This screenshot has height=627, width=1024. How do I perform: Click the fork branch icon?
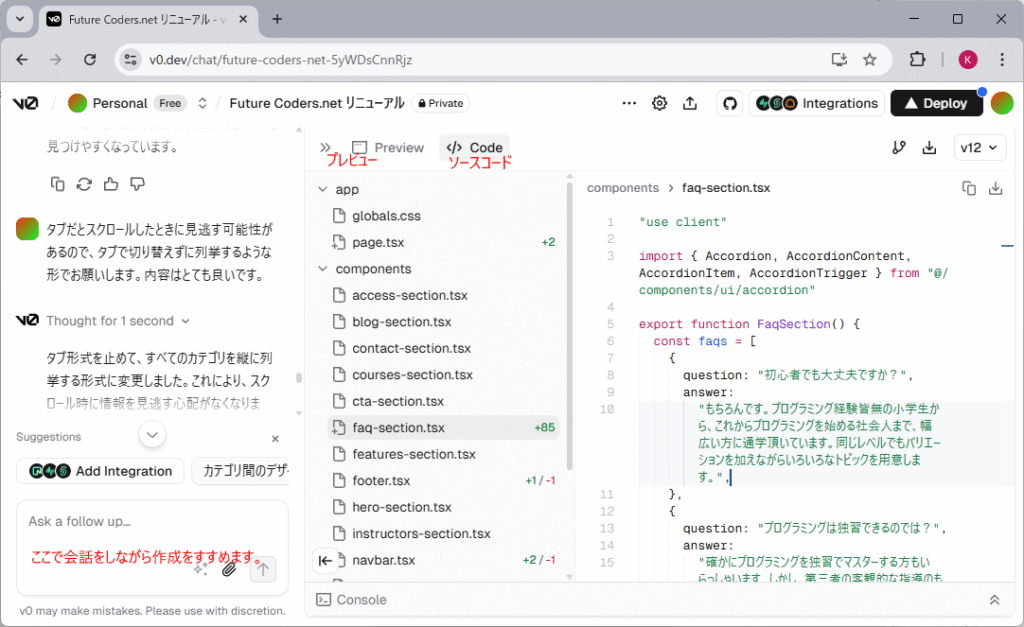(899, 148)
